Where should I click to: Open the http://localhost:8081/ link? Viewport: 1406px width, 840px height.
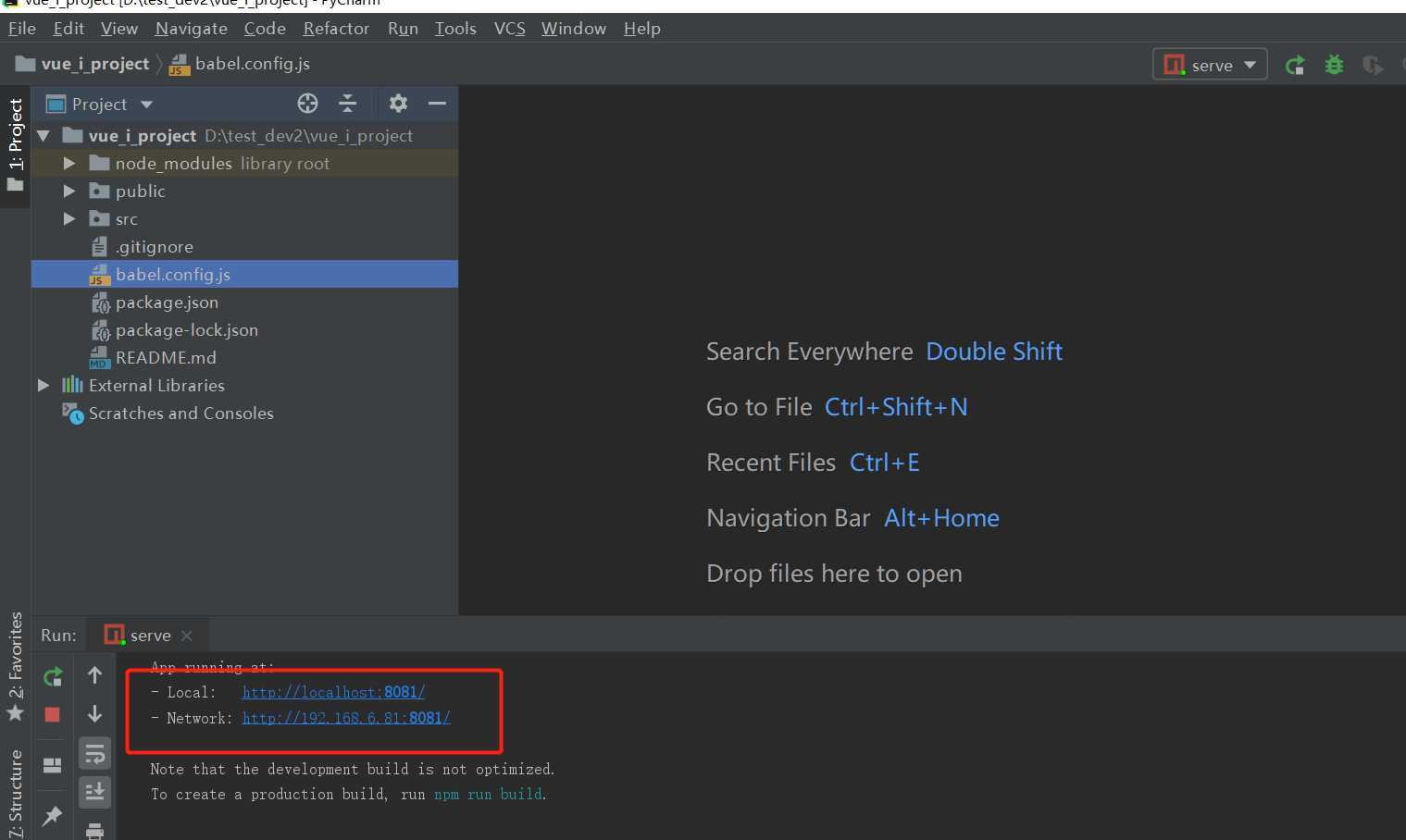tap(333, 692)
